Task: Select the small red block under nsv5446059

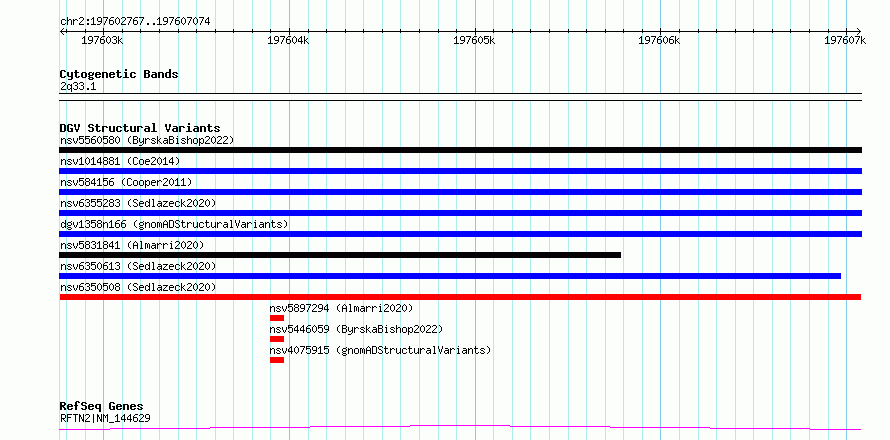Action: (277, 339)
